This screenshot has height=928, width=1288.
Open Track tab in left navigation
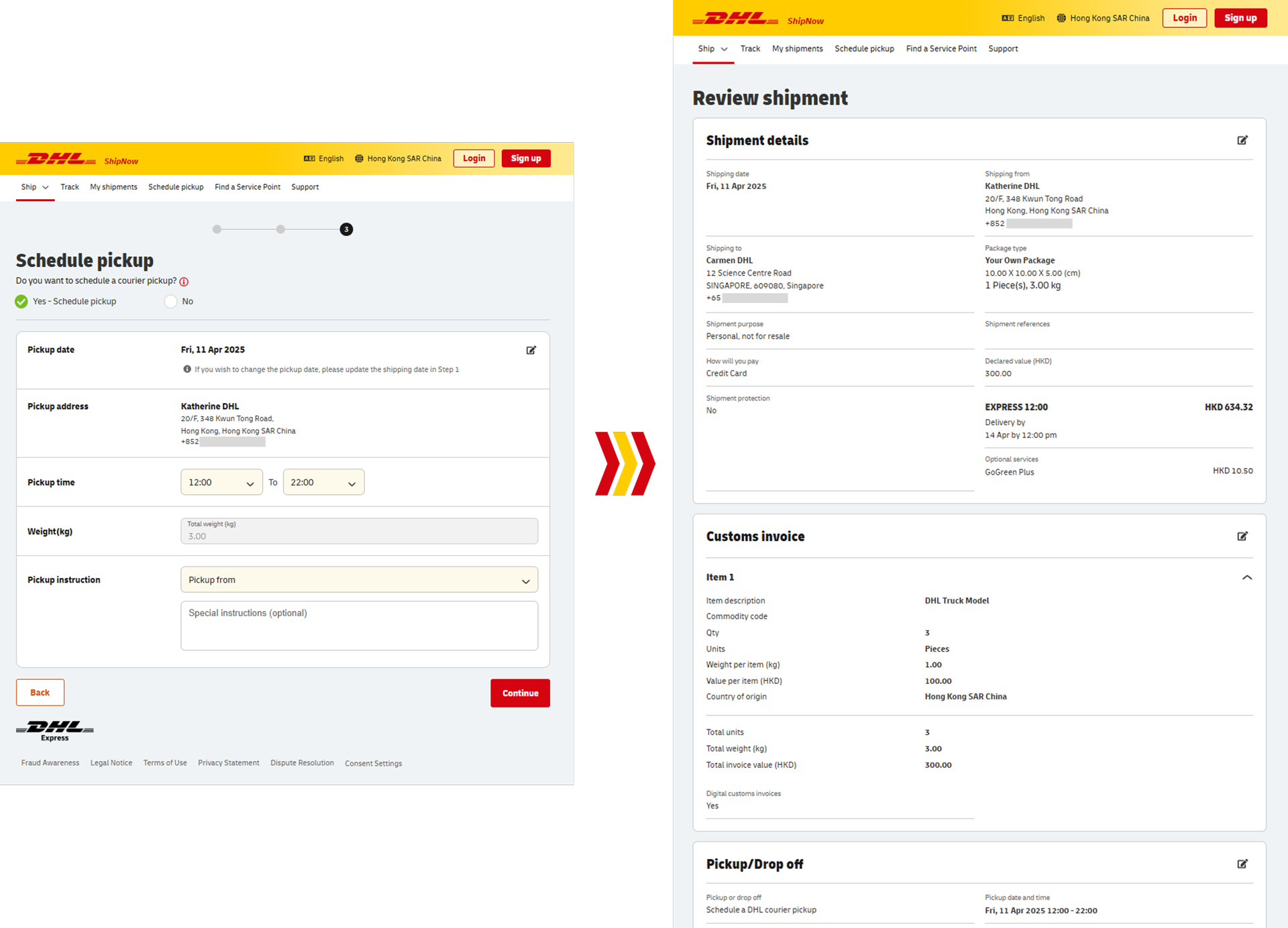(70, 187)
